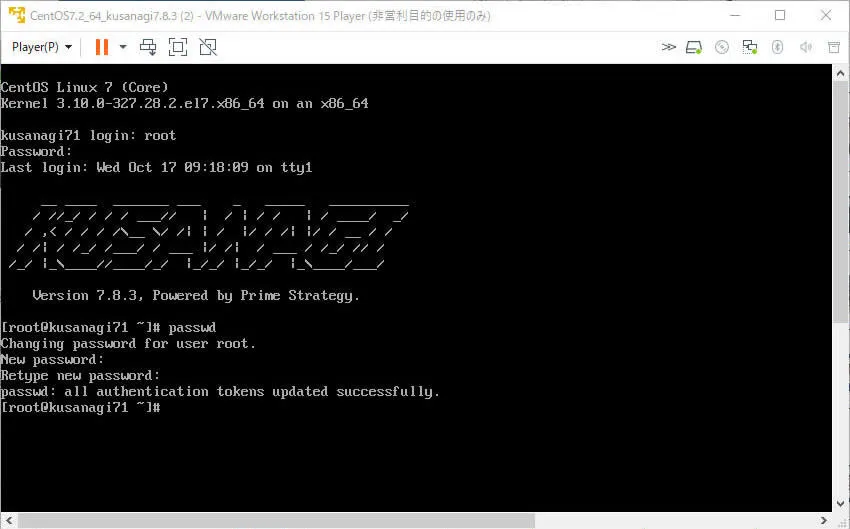Click the vertical scrollbar down arrow
The width and height of the screenshot is (850, 529).
pyautogui.click(x=840, y=504)
